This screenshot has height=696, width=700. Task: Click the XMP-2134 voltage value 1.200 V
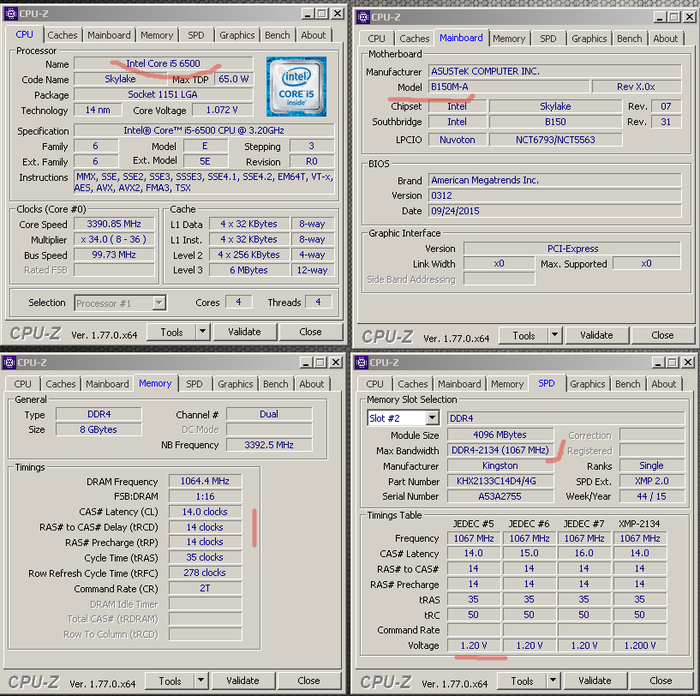tap(640, 646)
